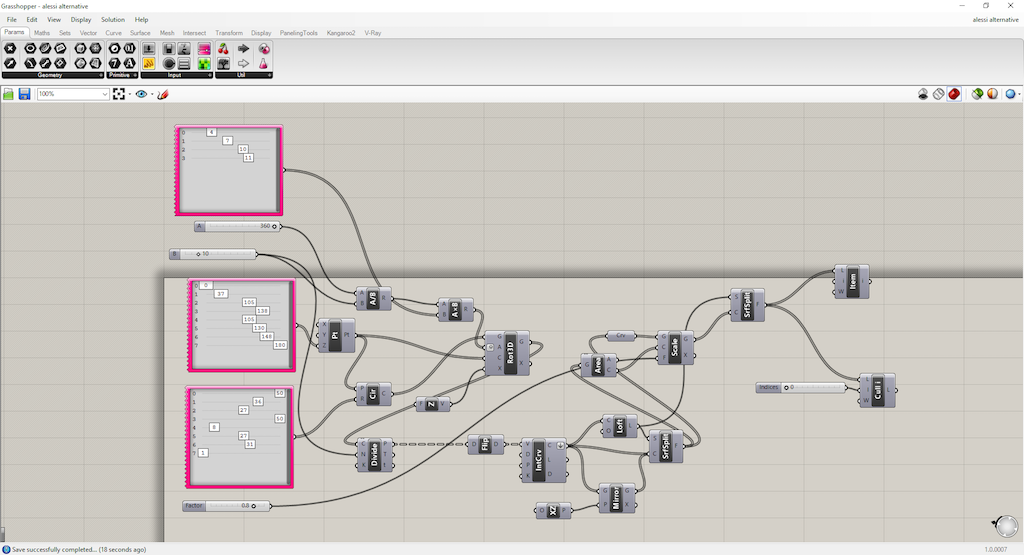Toggle wireframe preview mode
The height and width of the screenshot is (555, 1024).
(x=938, y=94)
